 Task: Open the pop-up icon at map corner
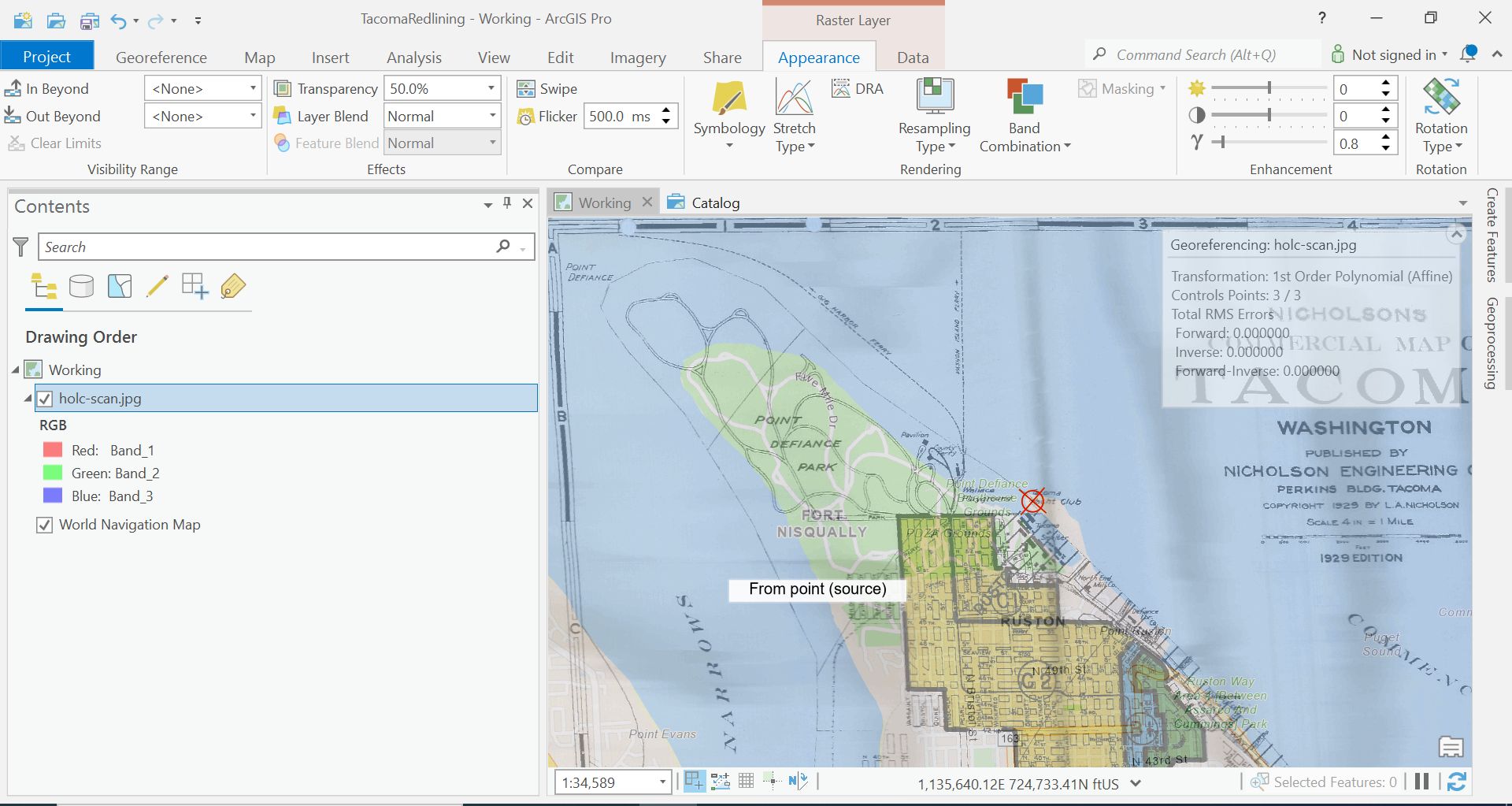pyautogui.click(x=1451, y=746)
